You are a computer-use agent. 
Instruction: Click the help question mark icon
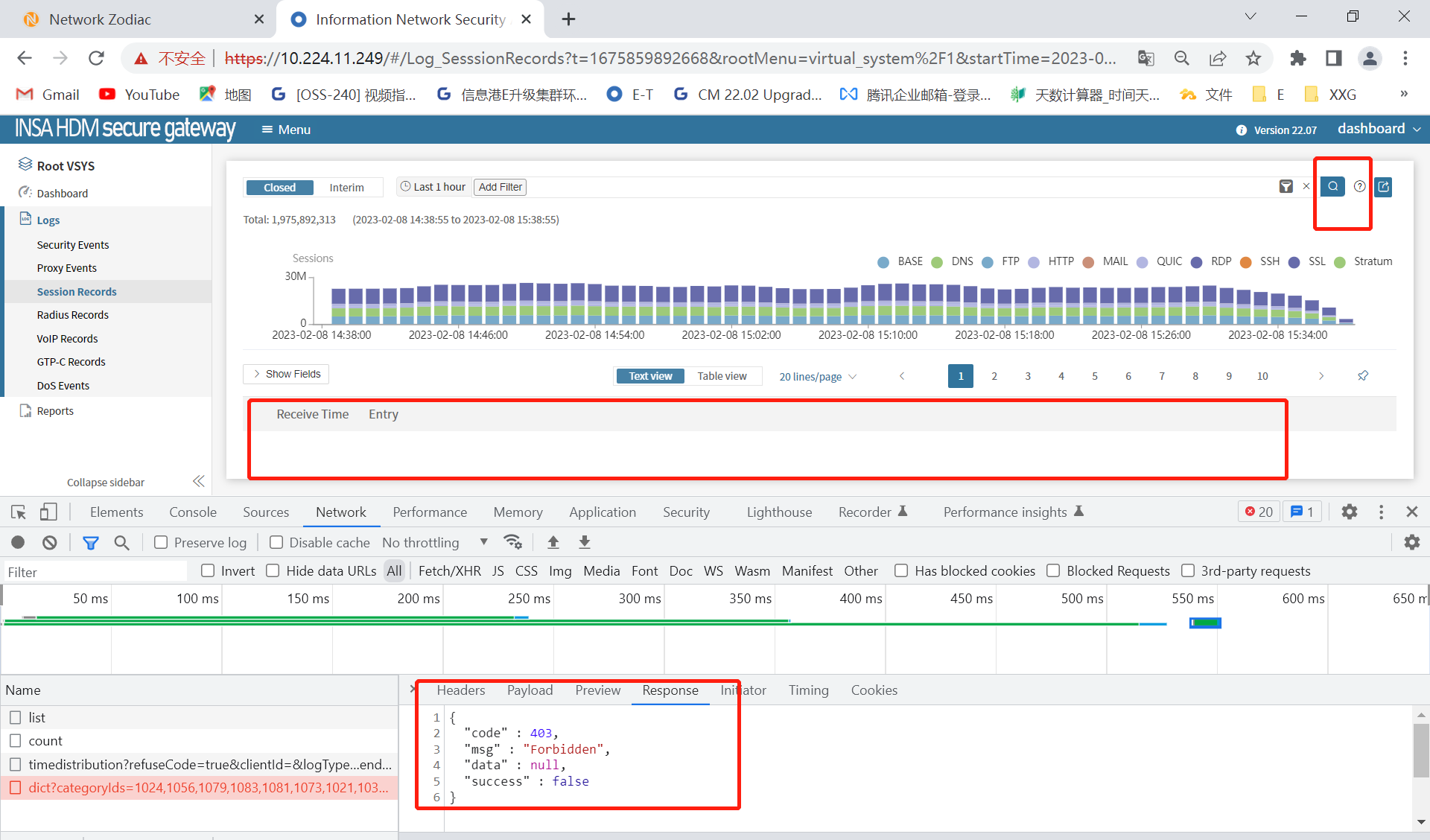1359,186
